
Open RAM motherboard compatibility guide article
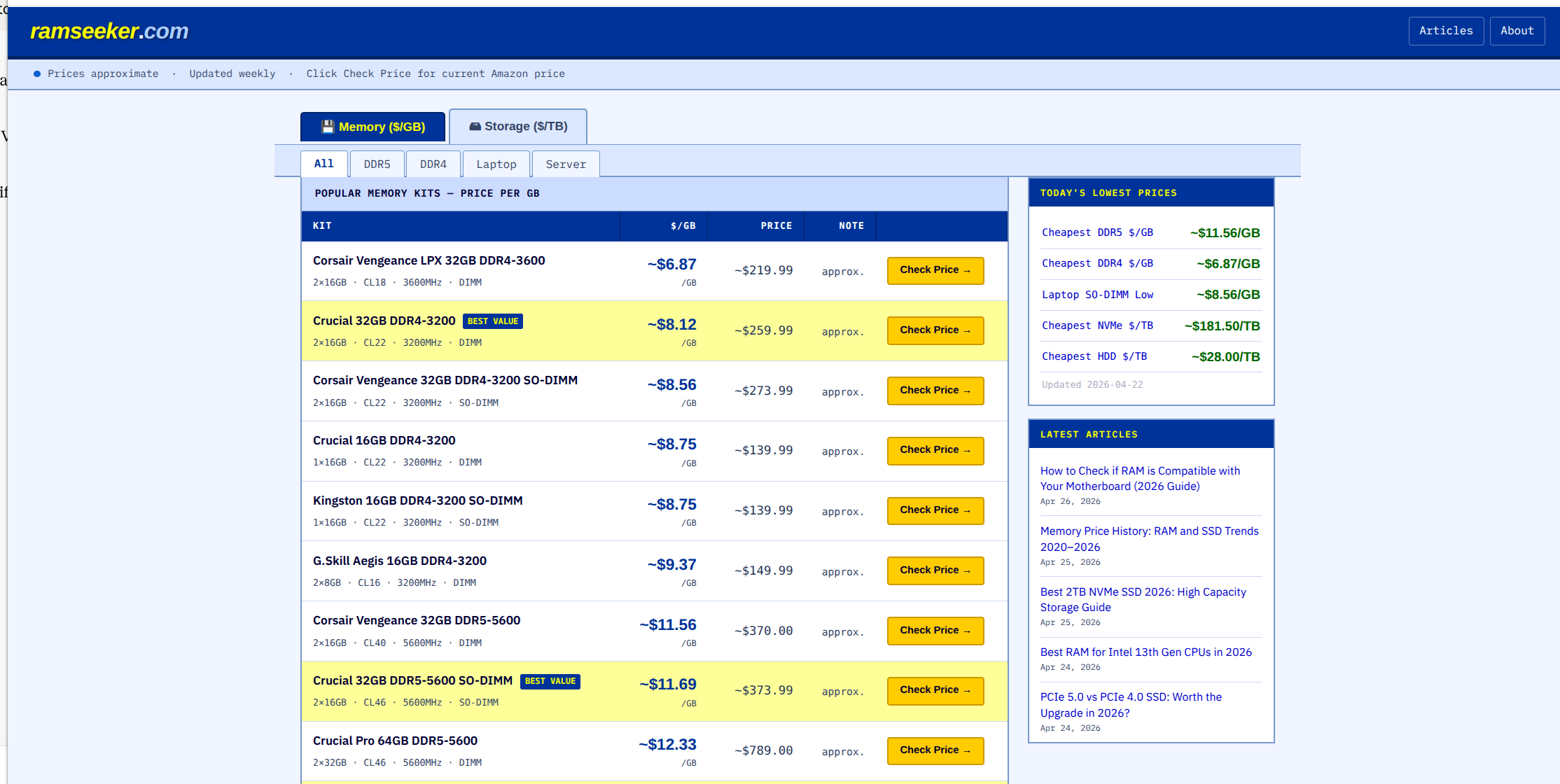point(1139,479)
